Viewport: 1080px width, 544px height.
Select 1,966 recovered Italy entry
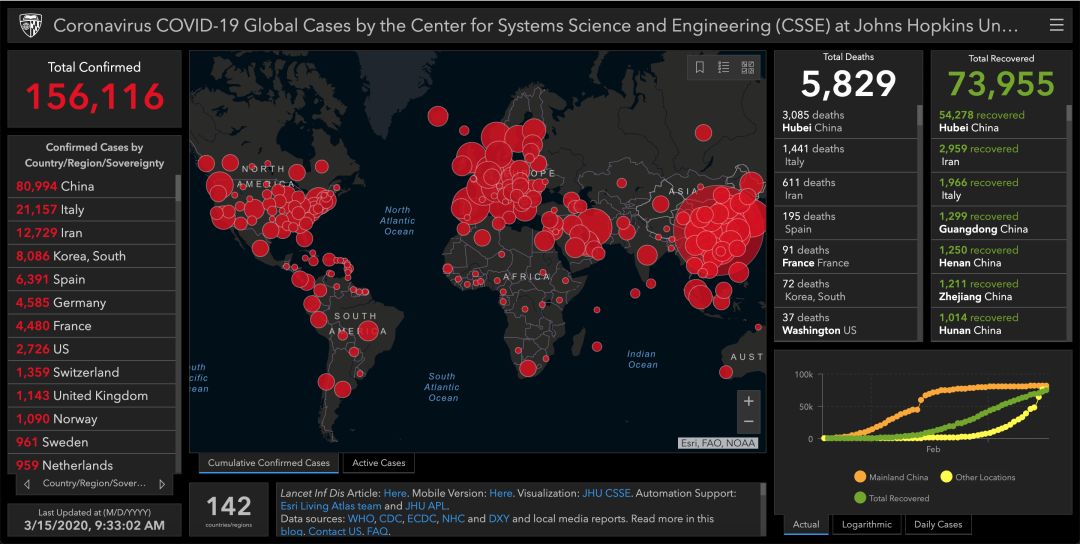999,189
